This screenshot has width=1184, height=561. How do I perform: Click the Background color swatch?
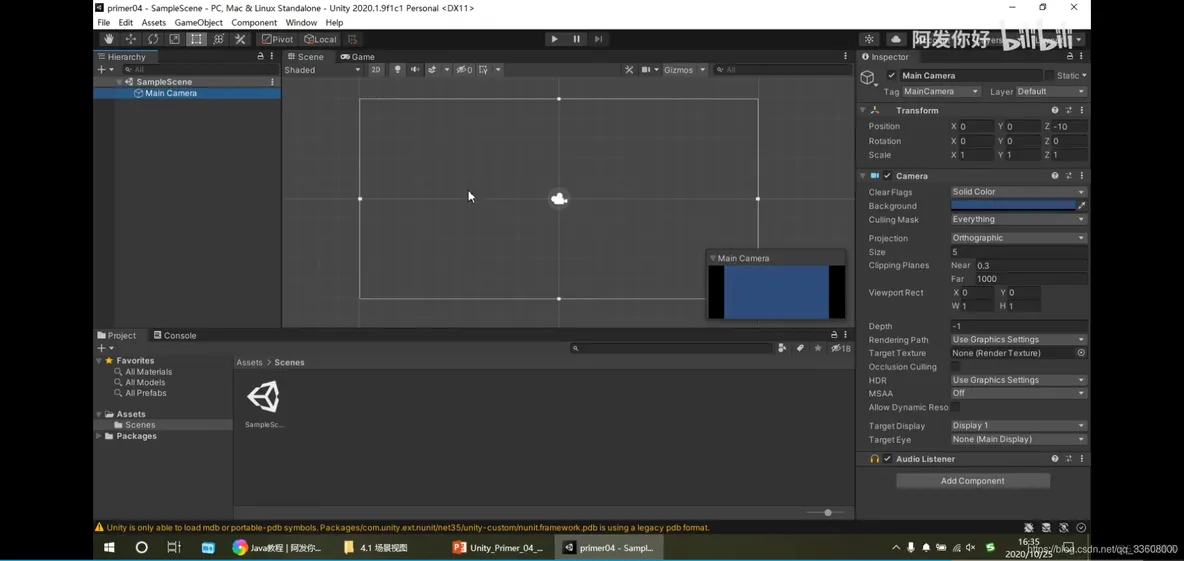pos(1013,205)
